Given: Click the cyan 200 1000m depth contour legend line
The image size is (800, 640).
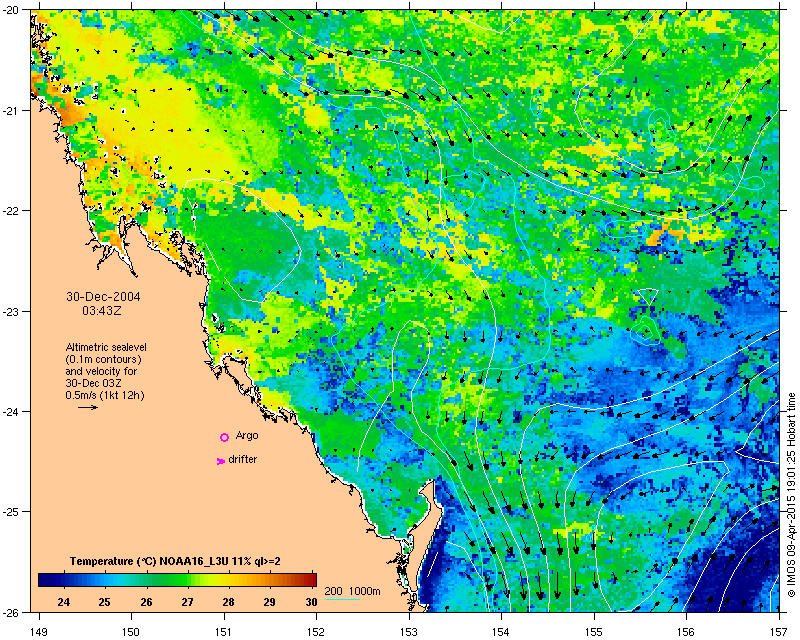Looking at the screenshot, I should (342, 599).
